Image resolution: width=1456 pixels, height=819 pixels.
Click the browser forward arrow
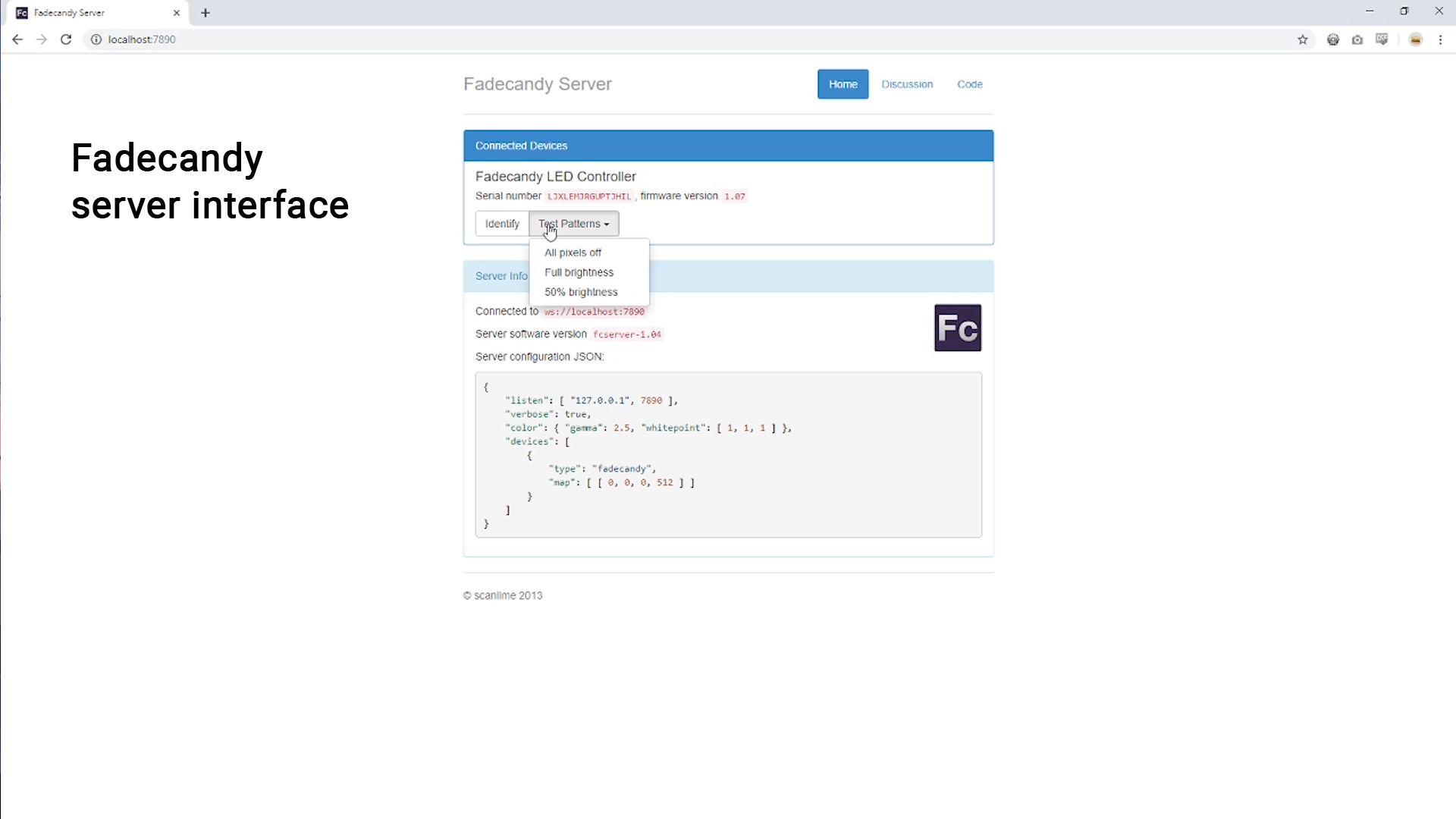[42, 39]
